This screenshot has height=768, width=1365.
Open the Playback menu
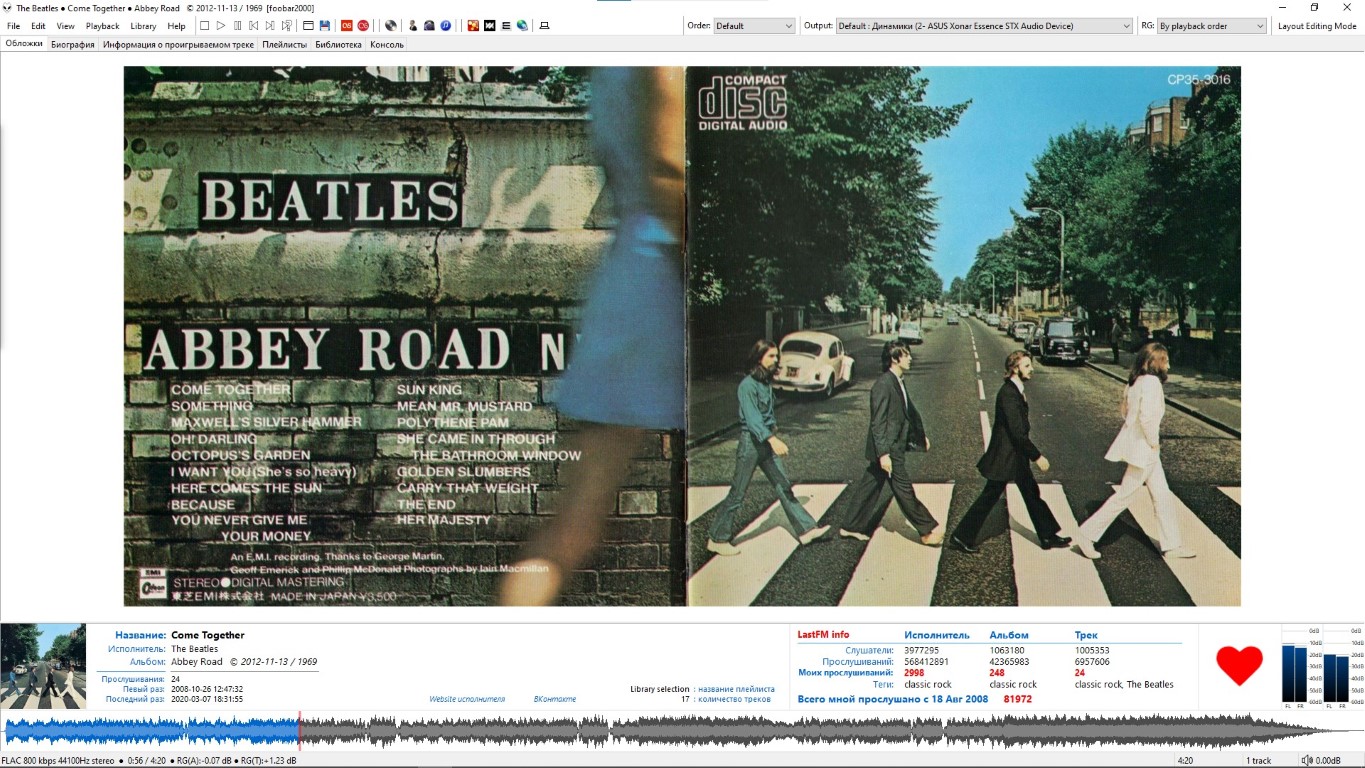pos(102,26)
